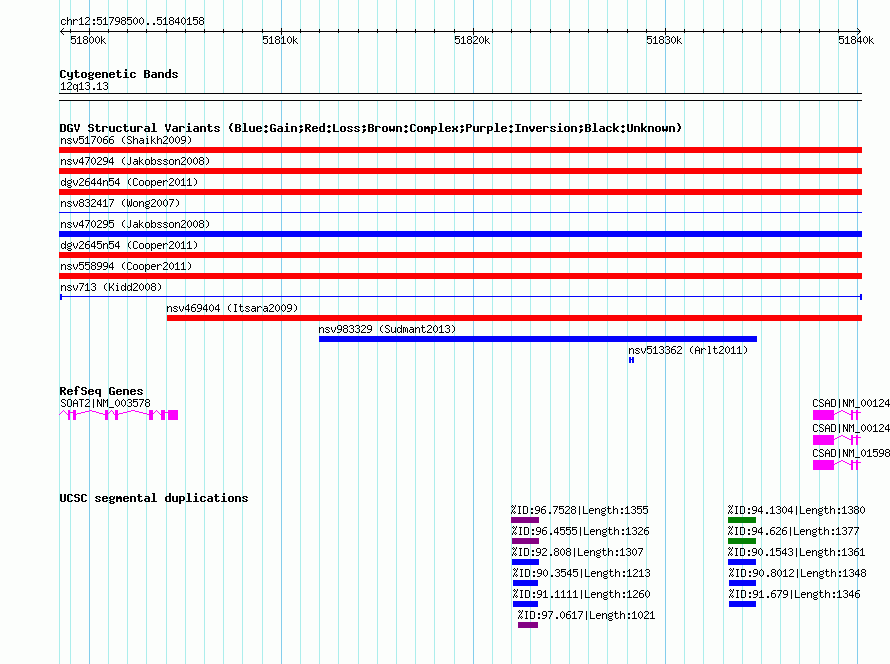Select the dgv2645n54 (Cooper2011) red bar
The height and width of the screenshot is (664, 890).
tap(460, 255)
